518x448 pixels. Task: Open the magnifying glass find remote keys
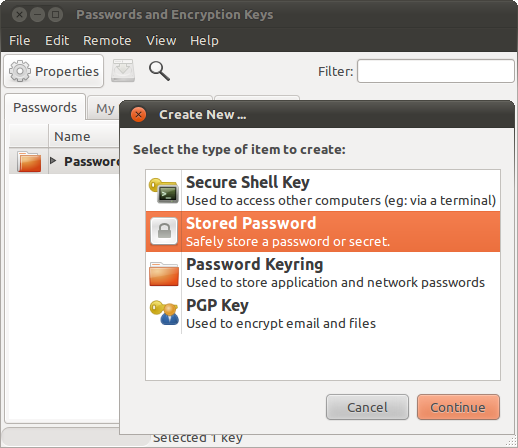pyautogui.click(x=159, y=71)
